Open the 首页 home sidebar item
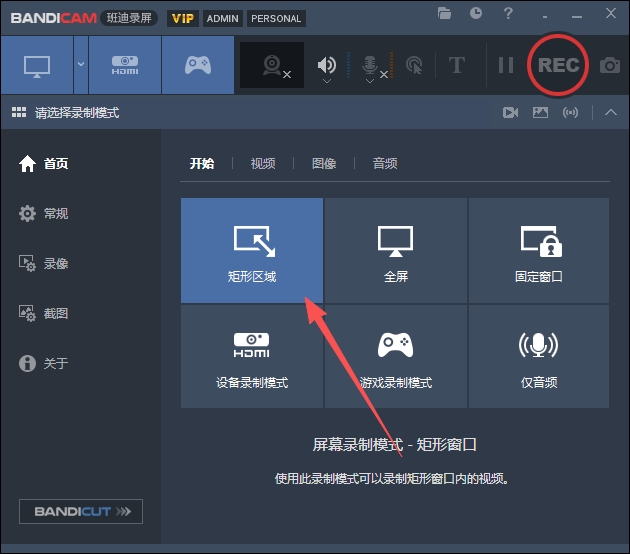630x554 pixels. 44,164
